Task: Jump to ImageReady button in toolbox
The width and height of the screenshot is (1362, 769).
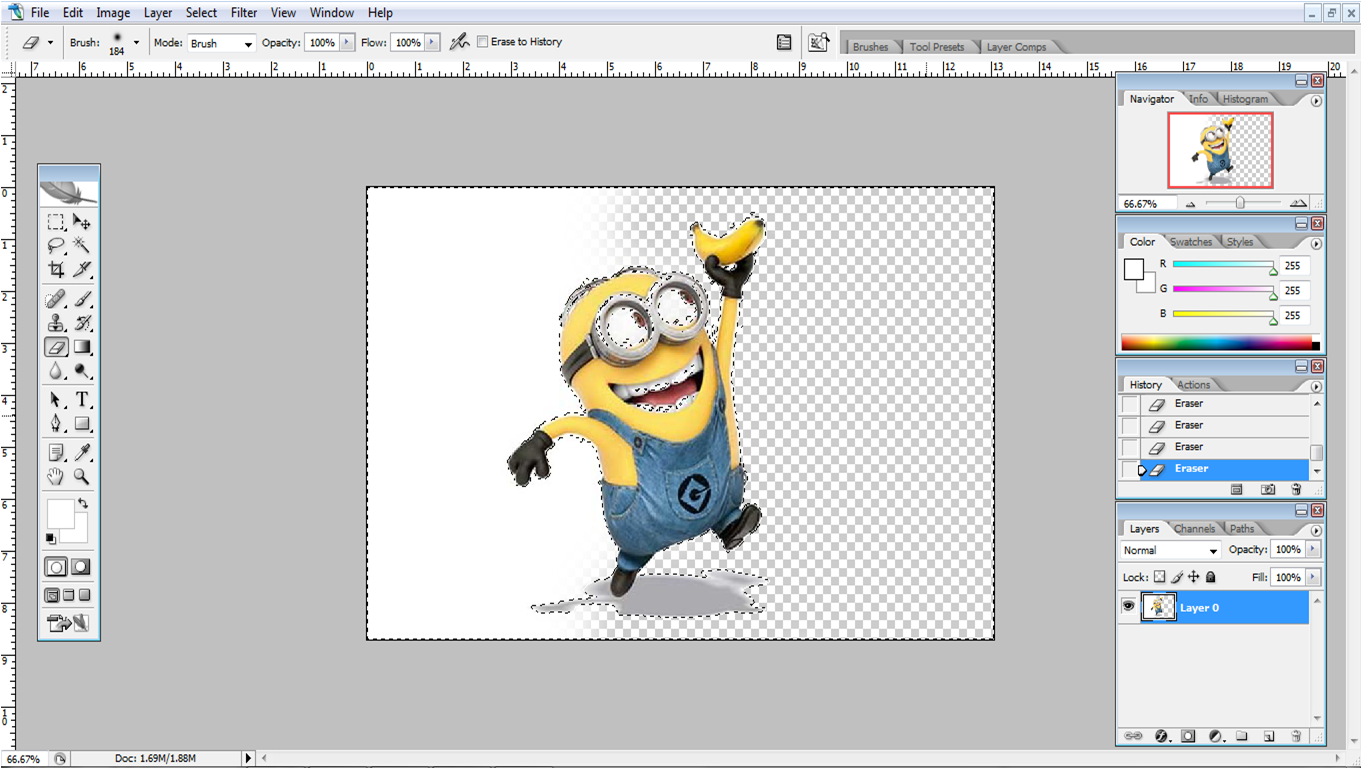Action: click(x=68, y=623)
